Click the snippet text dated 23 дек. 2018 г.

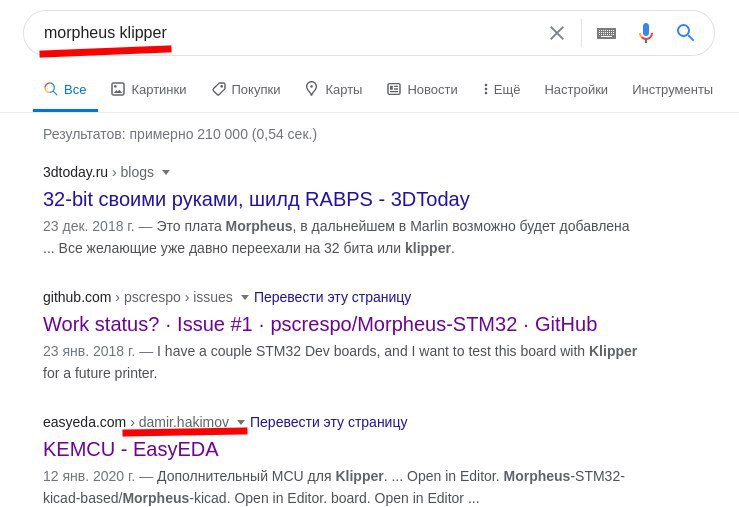tap(336, 237)
